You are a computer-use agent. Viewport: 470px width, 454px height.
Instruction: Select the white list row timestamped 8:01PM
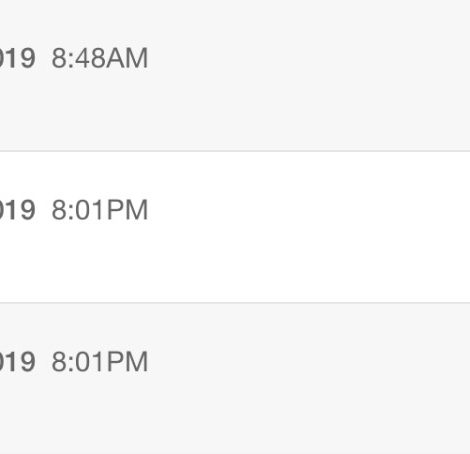235,227
